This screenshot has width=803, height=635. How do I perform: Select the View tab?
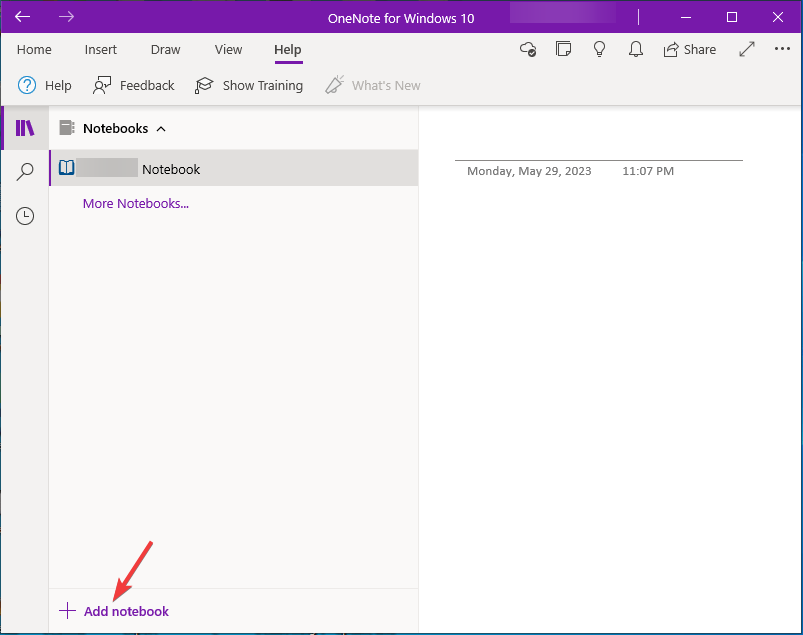click(x=228, y=50)
